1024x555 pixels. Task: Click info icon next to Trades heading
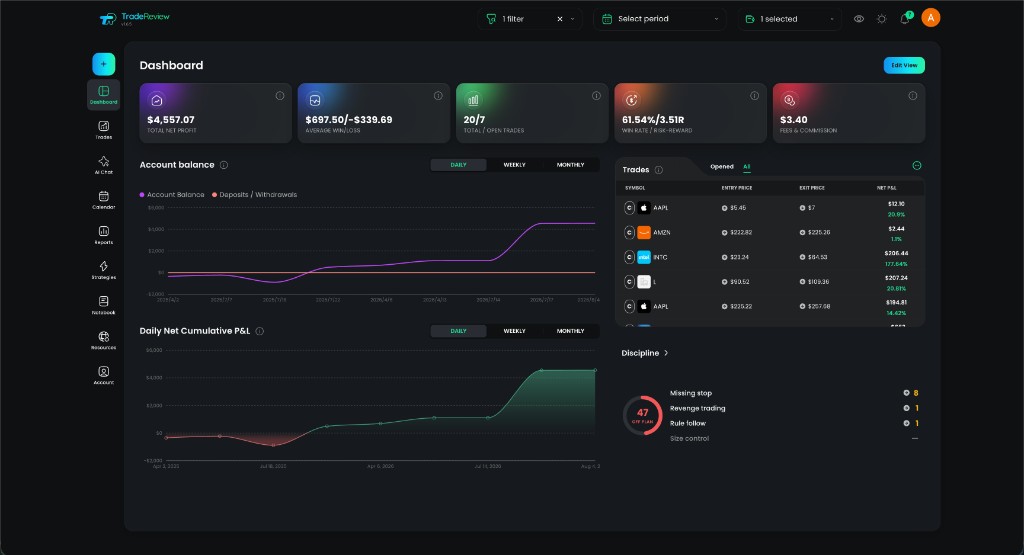(x=659, y=170)
